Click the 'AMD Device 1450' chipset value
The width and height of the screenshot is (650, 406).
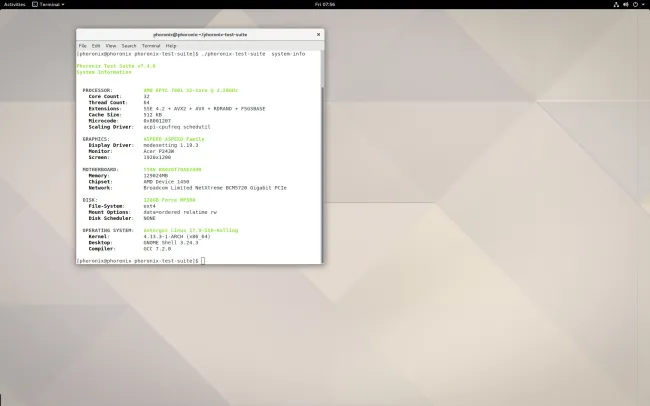point(166,182)
